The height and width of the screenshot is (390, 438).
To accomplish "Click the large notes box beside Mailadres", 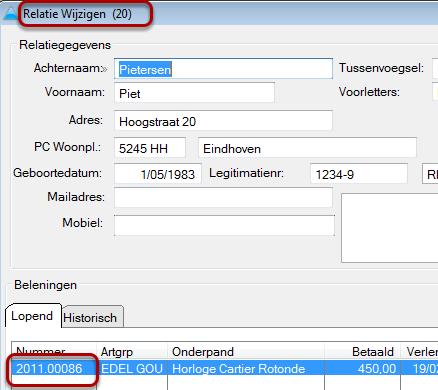I will 390,228.
